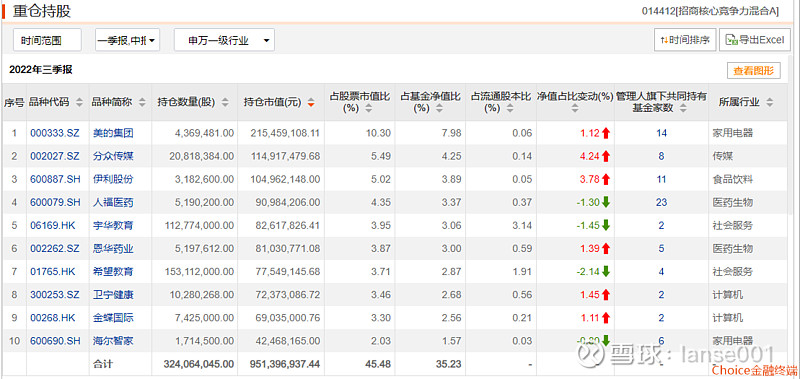Click green down arrow for 人福医药
800x379 pixels.
[606, 202]
